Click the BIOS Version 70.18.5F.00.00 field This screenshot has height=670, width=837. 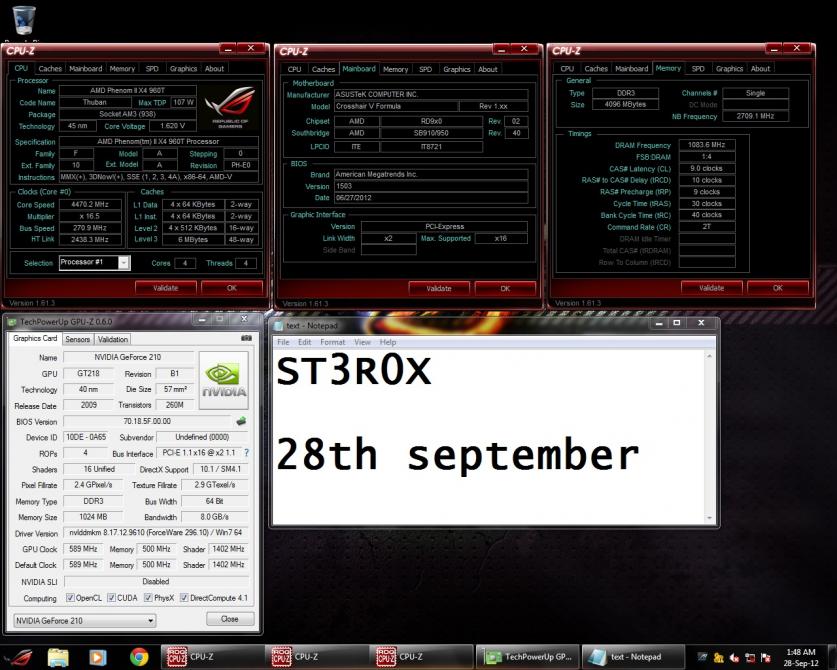147,421
